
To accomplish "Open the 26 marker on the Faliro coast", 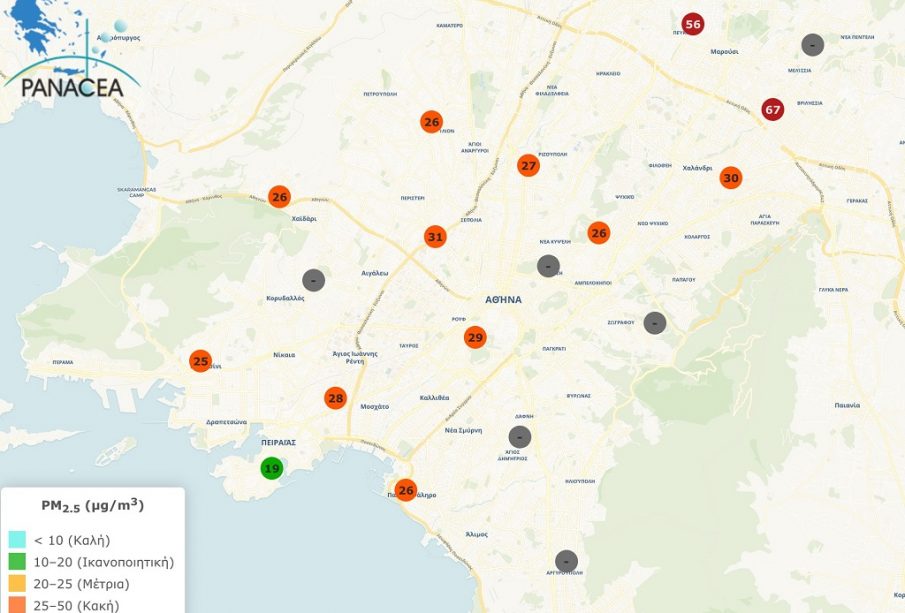I will (x=406, y=490).
